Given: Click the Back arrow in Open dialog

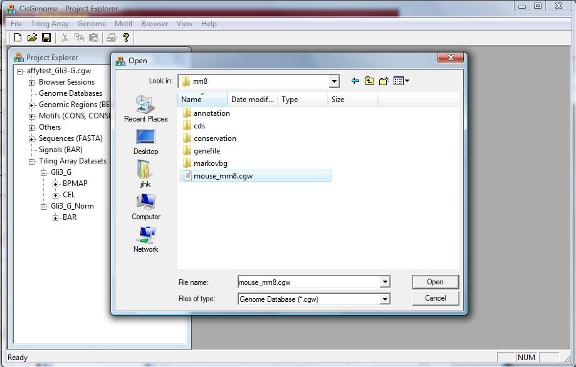Looking at the screenshot, I should pos(354,81).
